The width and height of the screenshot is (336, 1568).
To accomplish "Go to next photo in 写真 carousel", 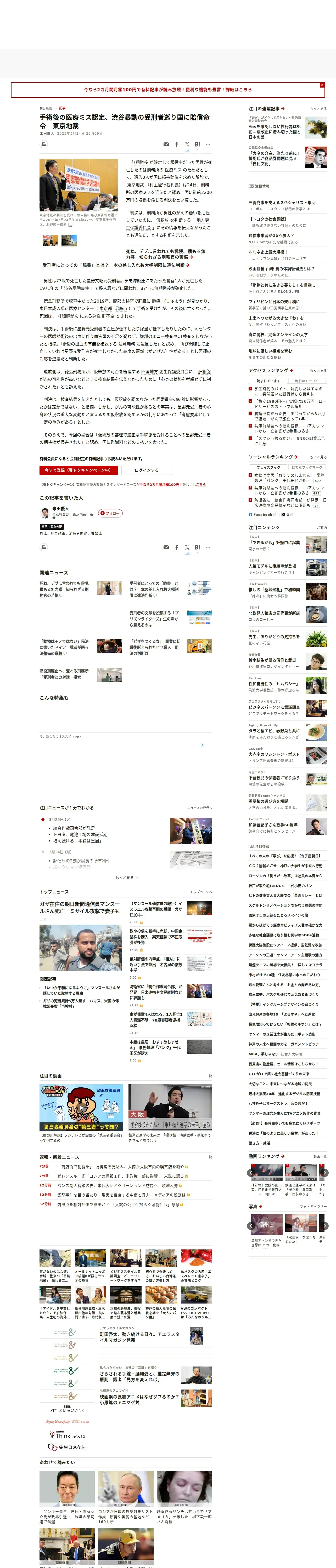I will tap(324, 1226).
